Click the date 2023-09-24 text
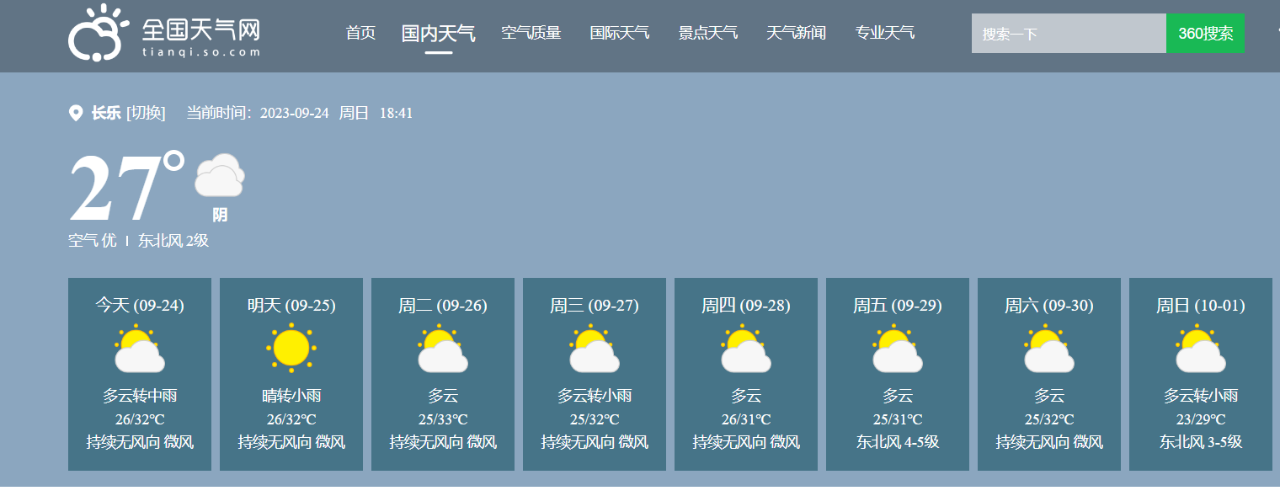The height and width of the screenshot is (487, 1280). [295, 113]
